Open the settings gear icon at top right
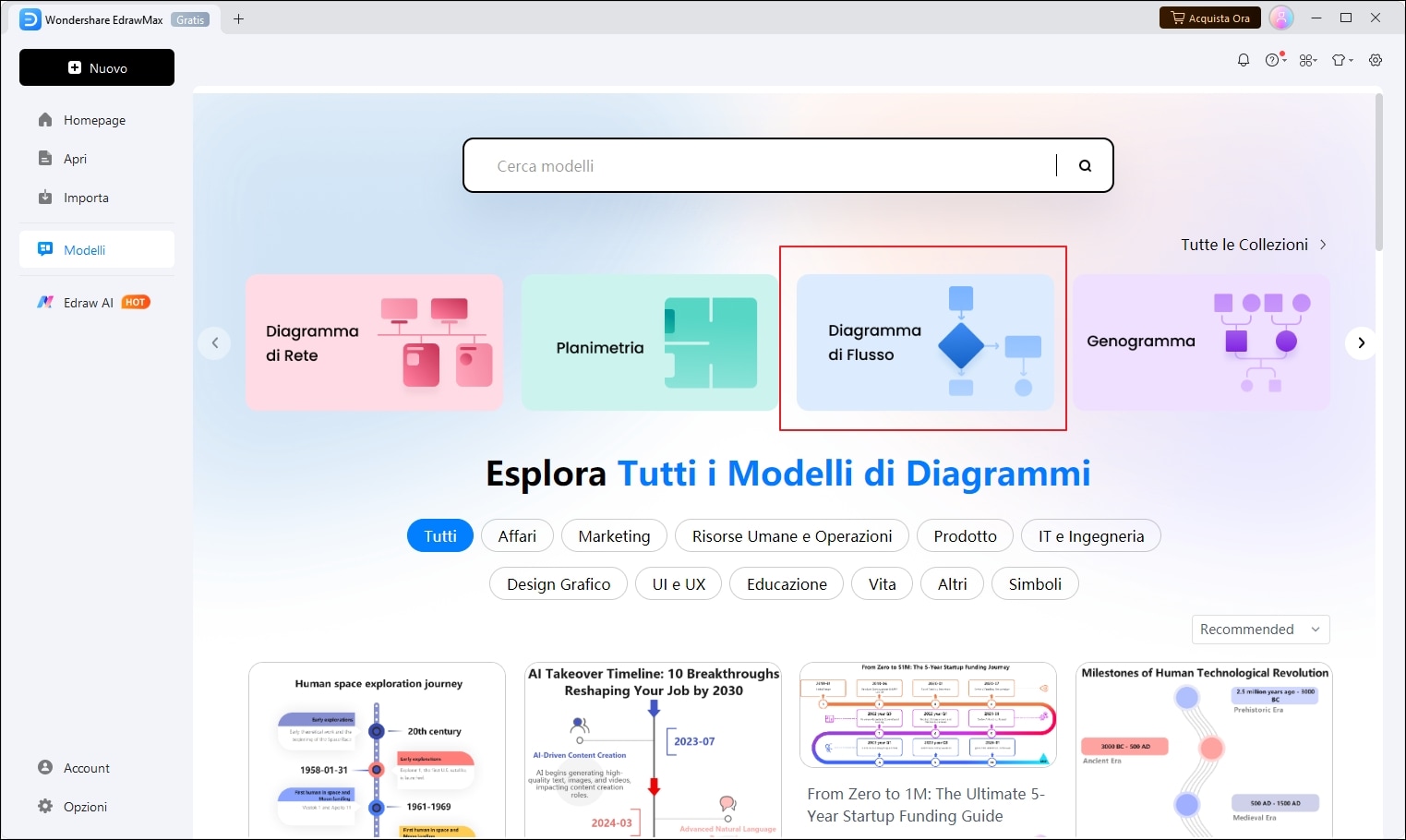 [1376, 60]
